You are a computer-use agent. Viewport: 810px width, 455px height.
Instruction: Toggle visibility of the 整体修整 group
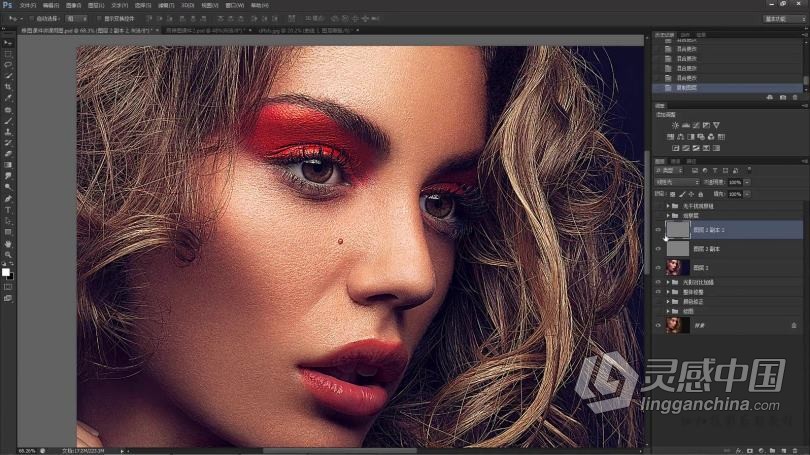(658, 292)
